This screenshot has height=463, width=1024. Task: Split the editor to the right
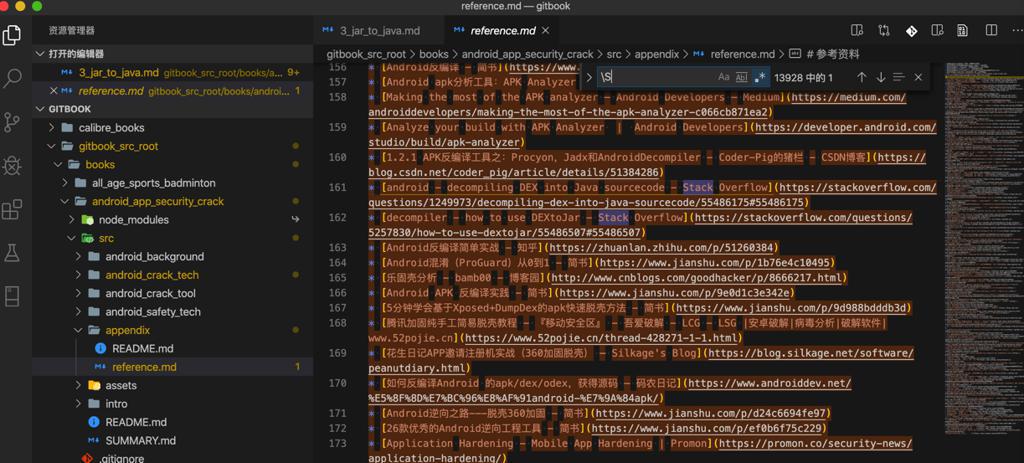click(991, 30)
